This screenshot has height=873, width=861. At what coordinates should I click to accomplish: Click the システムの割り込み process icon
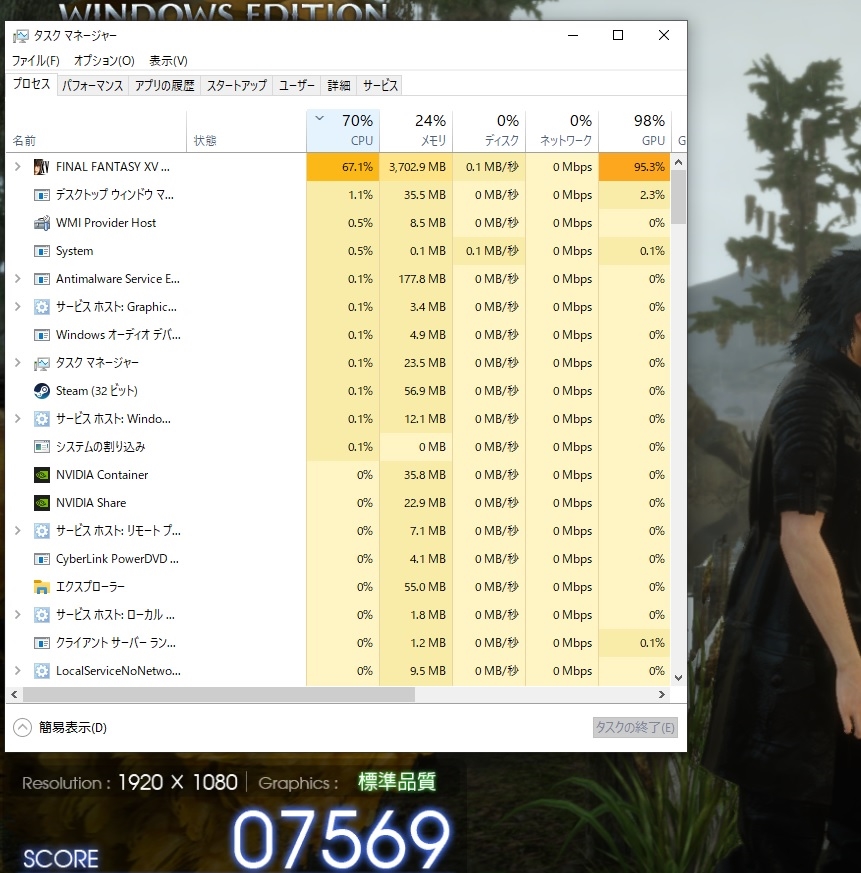click(x=42, y=447)
